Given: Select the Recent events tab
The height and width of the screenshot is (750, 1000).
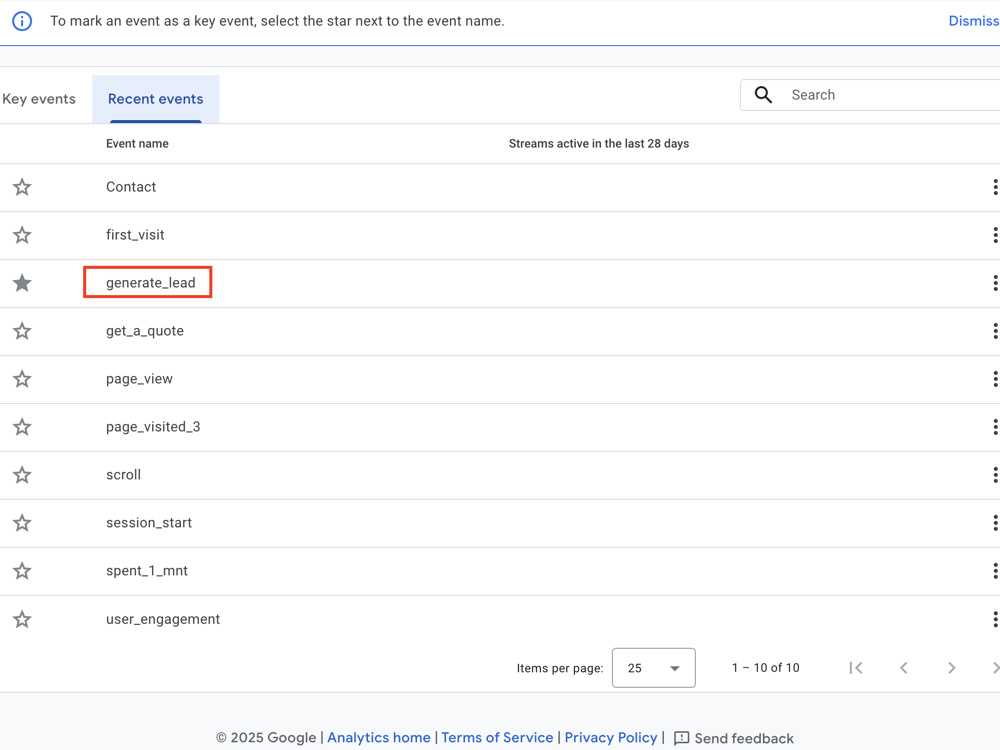Looking at the screenshot, I should point(156,99).
